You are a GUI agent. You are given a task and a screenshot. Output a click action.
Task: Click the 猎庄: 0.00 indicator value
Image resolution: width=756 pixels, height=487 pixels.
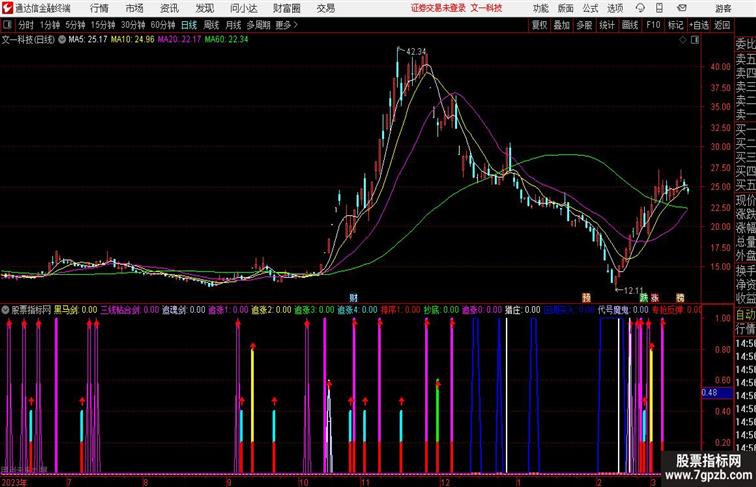coord(523,310)
